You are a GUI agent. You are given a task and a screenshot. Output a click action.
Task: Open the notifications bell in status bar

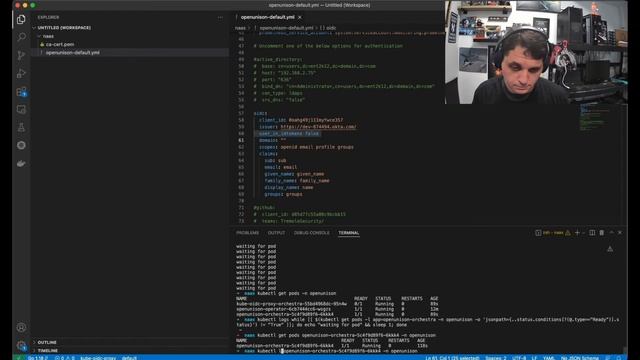(x=619, y=358)
